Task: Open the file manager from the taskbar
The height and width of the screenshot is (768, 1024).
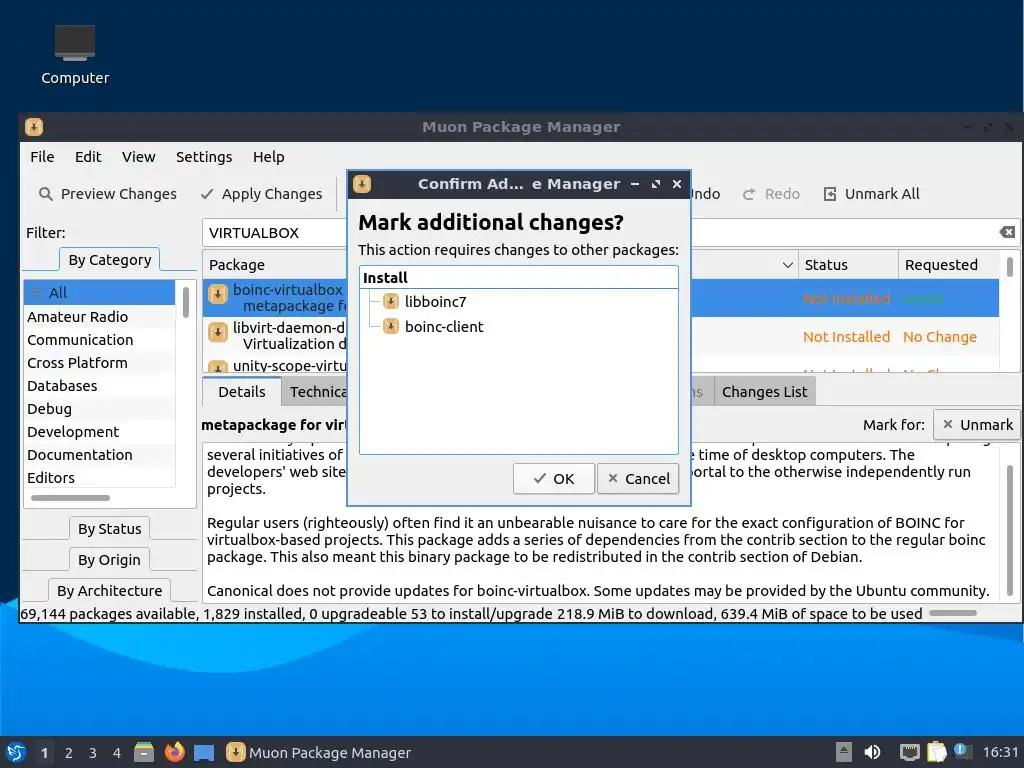Action: [144, 752]
